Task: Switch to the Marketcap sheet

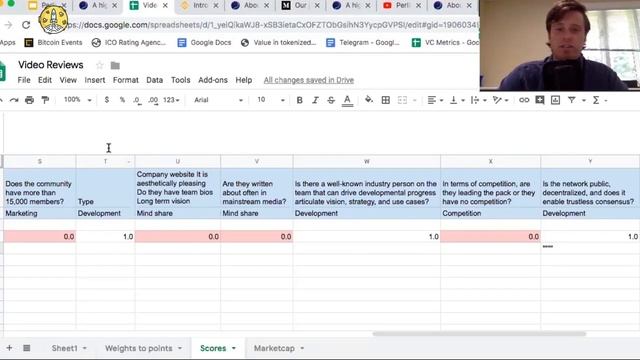Action: pyautogui.click(x=274, y=348)
